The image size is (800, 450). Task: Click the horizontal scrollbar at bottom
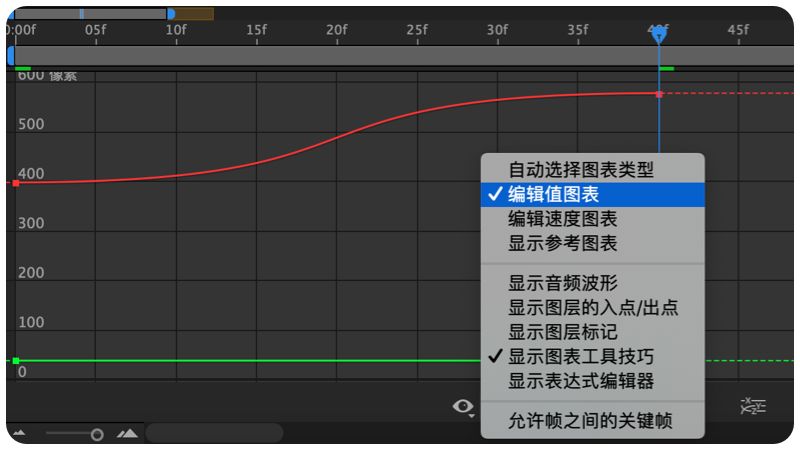click(214, 433)
